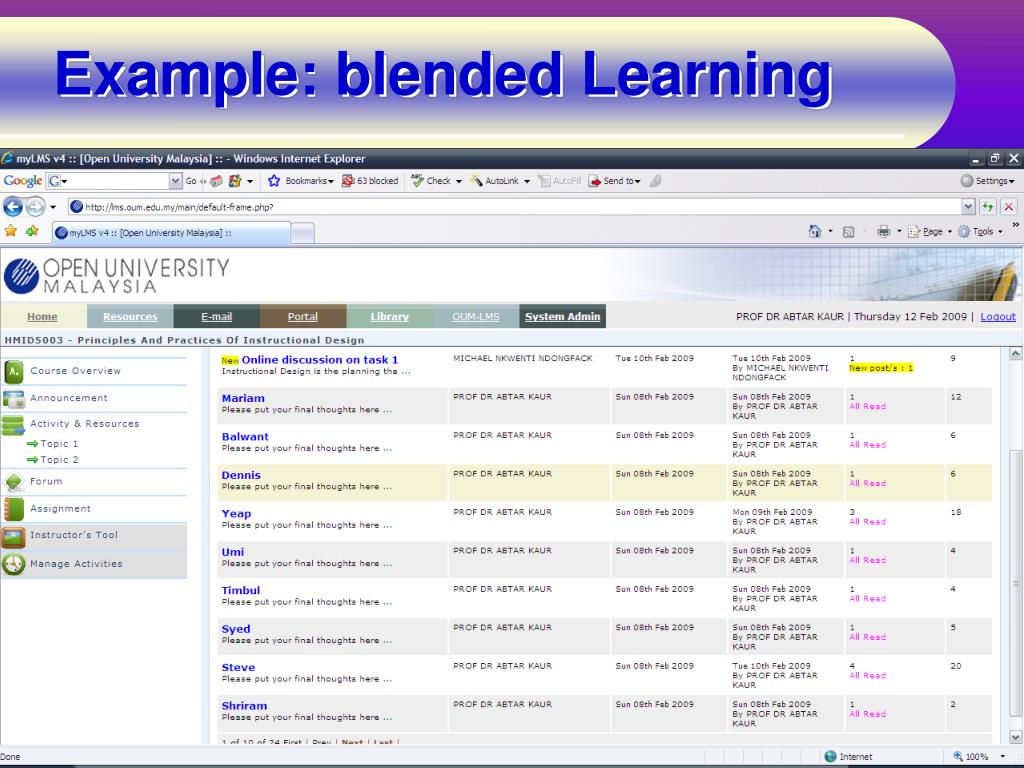Click the Go button on Google toolbar
Screen dimensions: 1024x768
(x=191, y=181)
